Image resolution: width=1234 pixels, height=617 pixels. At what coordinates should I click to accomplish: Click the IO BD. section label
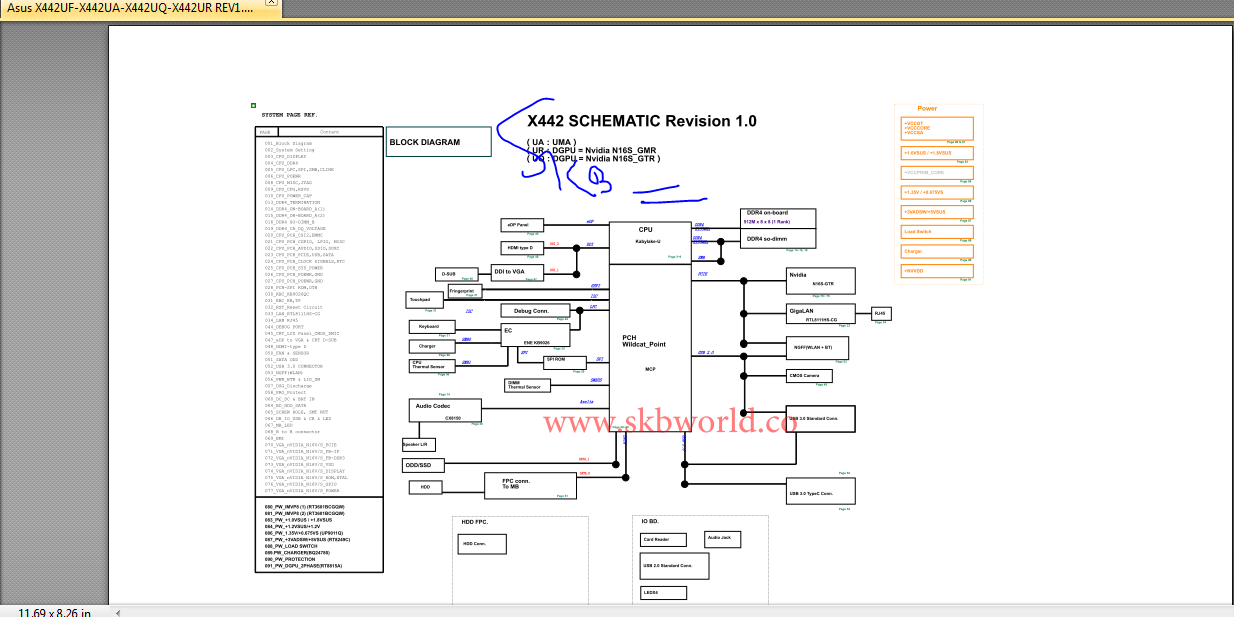coord(650,522)
